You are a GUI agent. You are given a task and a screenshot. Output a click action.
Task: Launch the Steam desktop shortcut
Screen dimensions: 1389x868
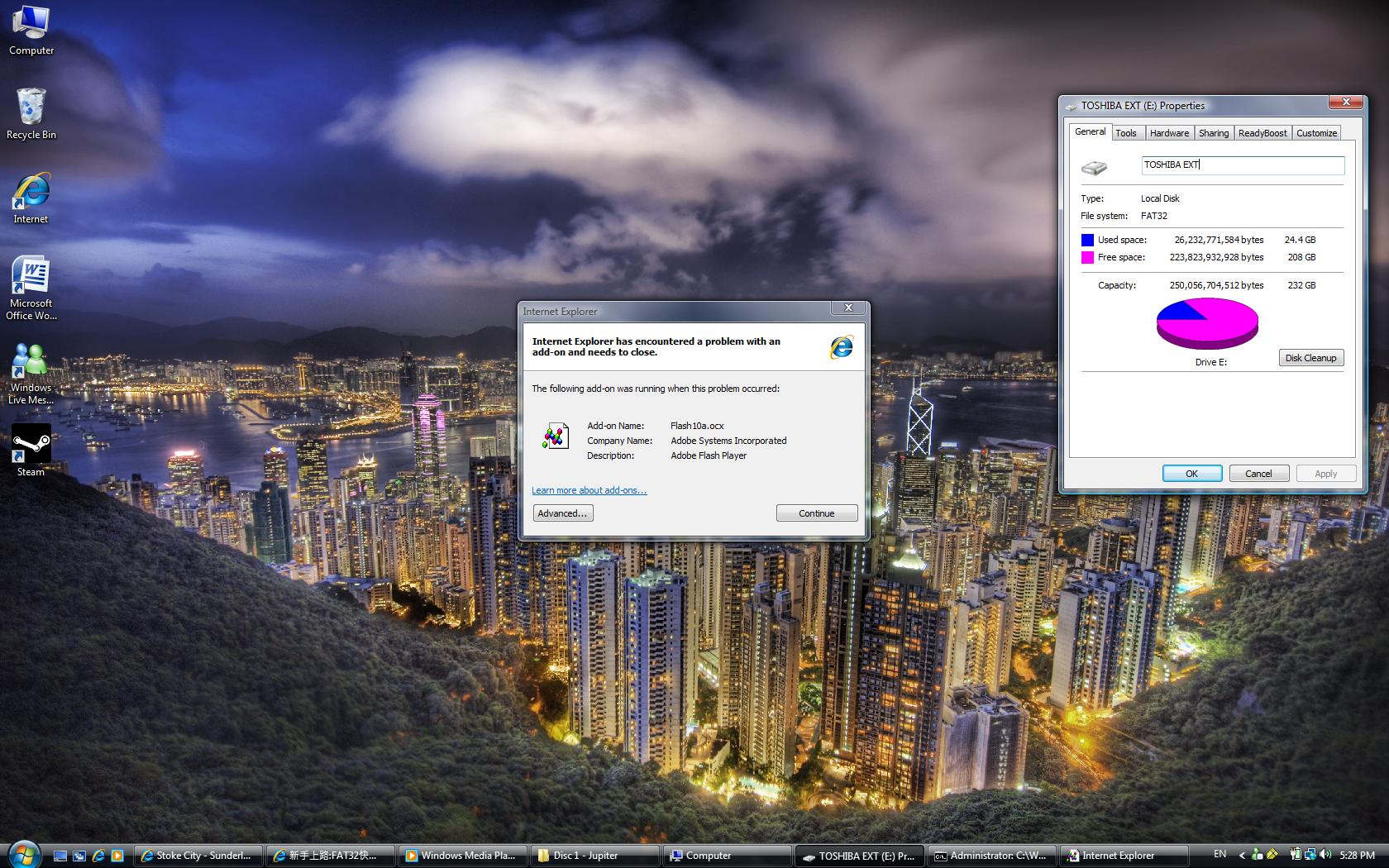tap(31, 451)
